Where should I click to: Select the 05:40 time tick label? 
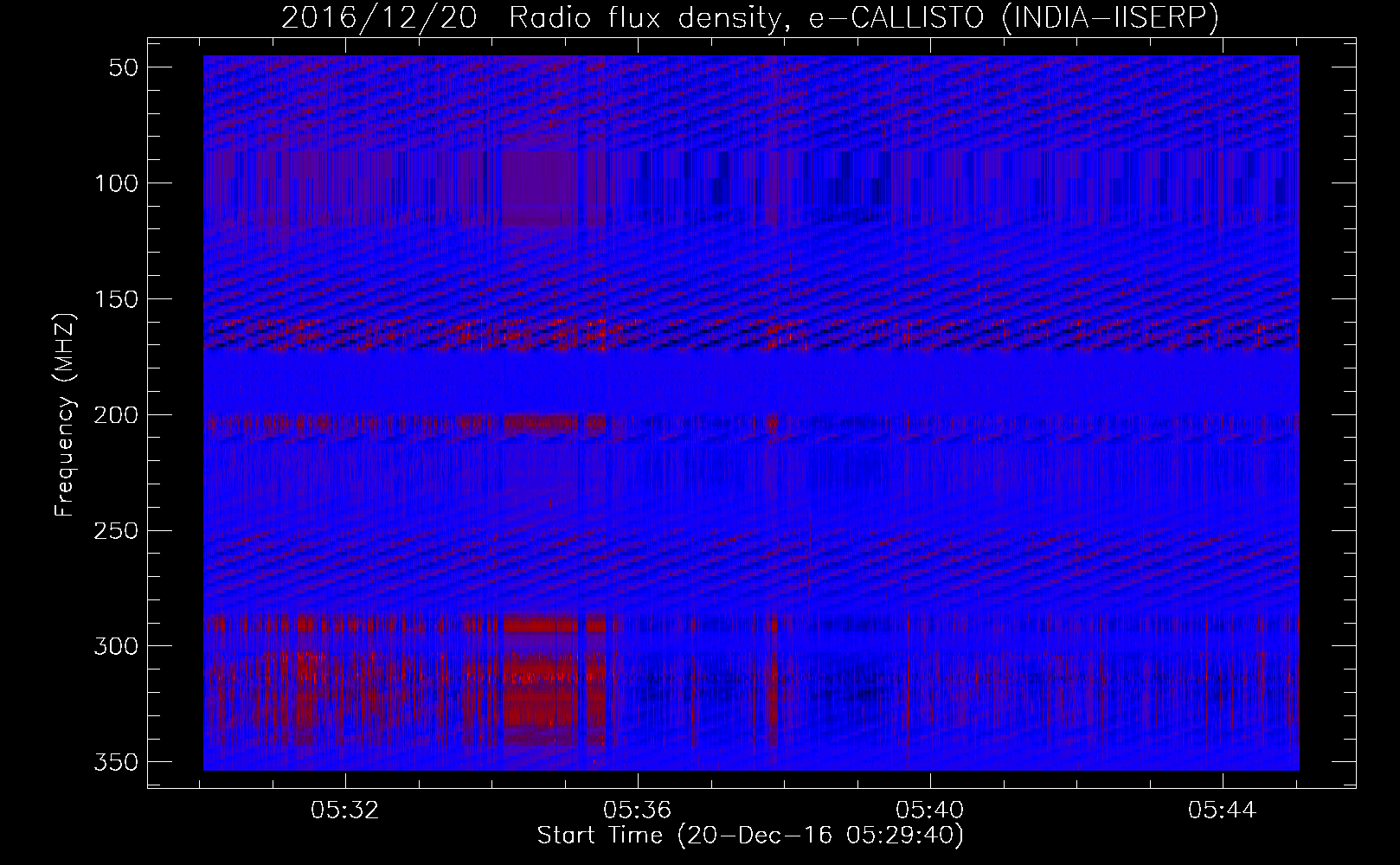[930, 811]
